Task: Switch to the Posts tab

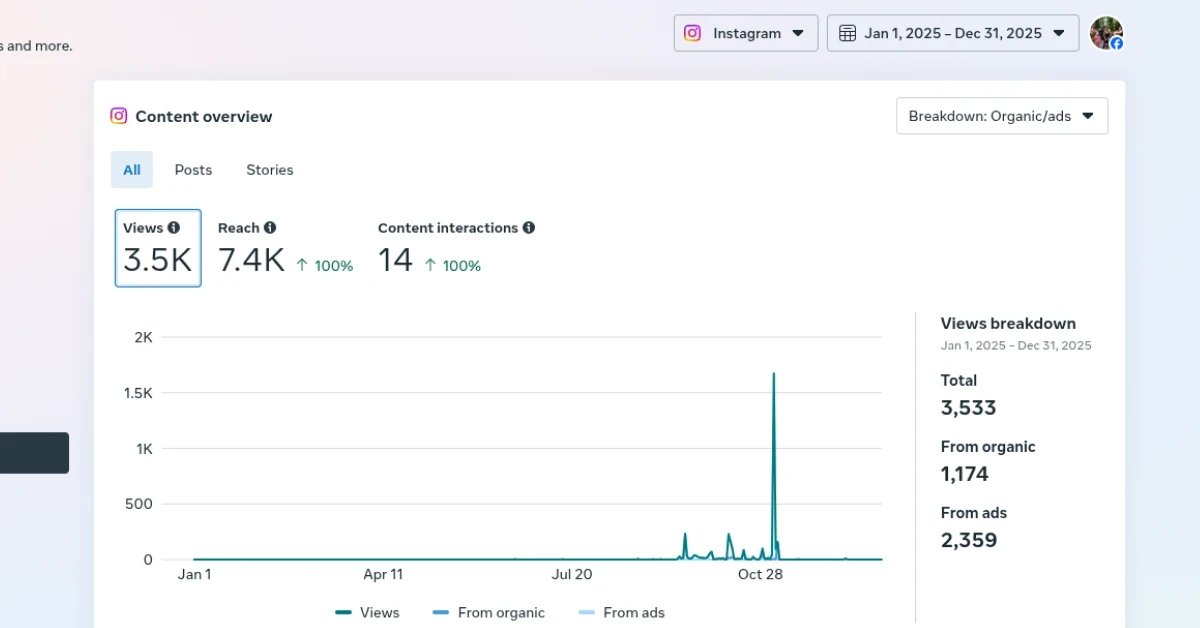Action: tap(193, 170)
